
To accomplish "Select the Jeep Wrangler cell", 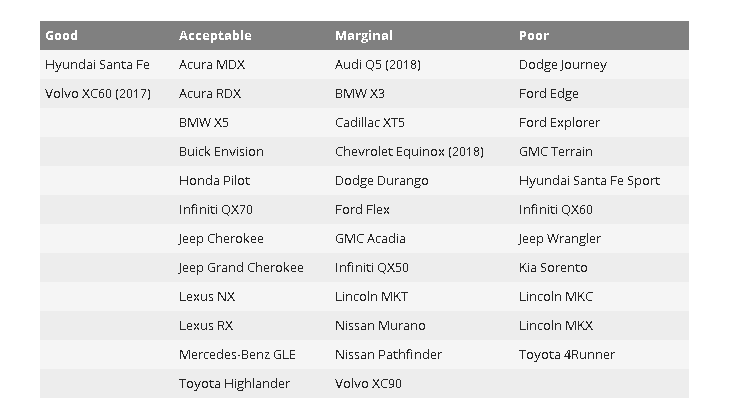I will pyautogui.click(x=560, y=239).
